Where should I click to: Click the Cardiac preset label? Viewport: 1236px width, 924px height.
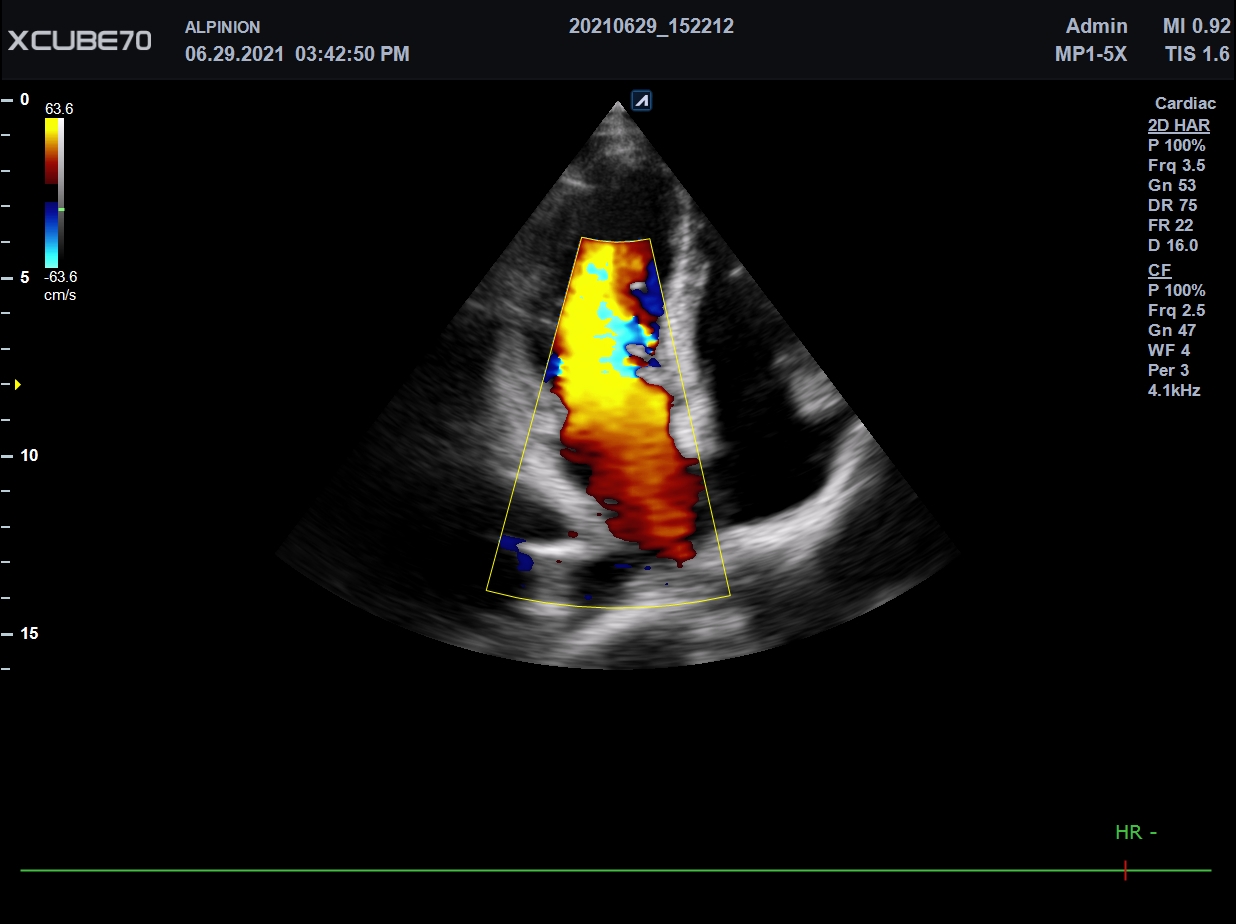1185,103
